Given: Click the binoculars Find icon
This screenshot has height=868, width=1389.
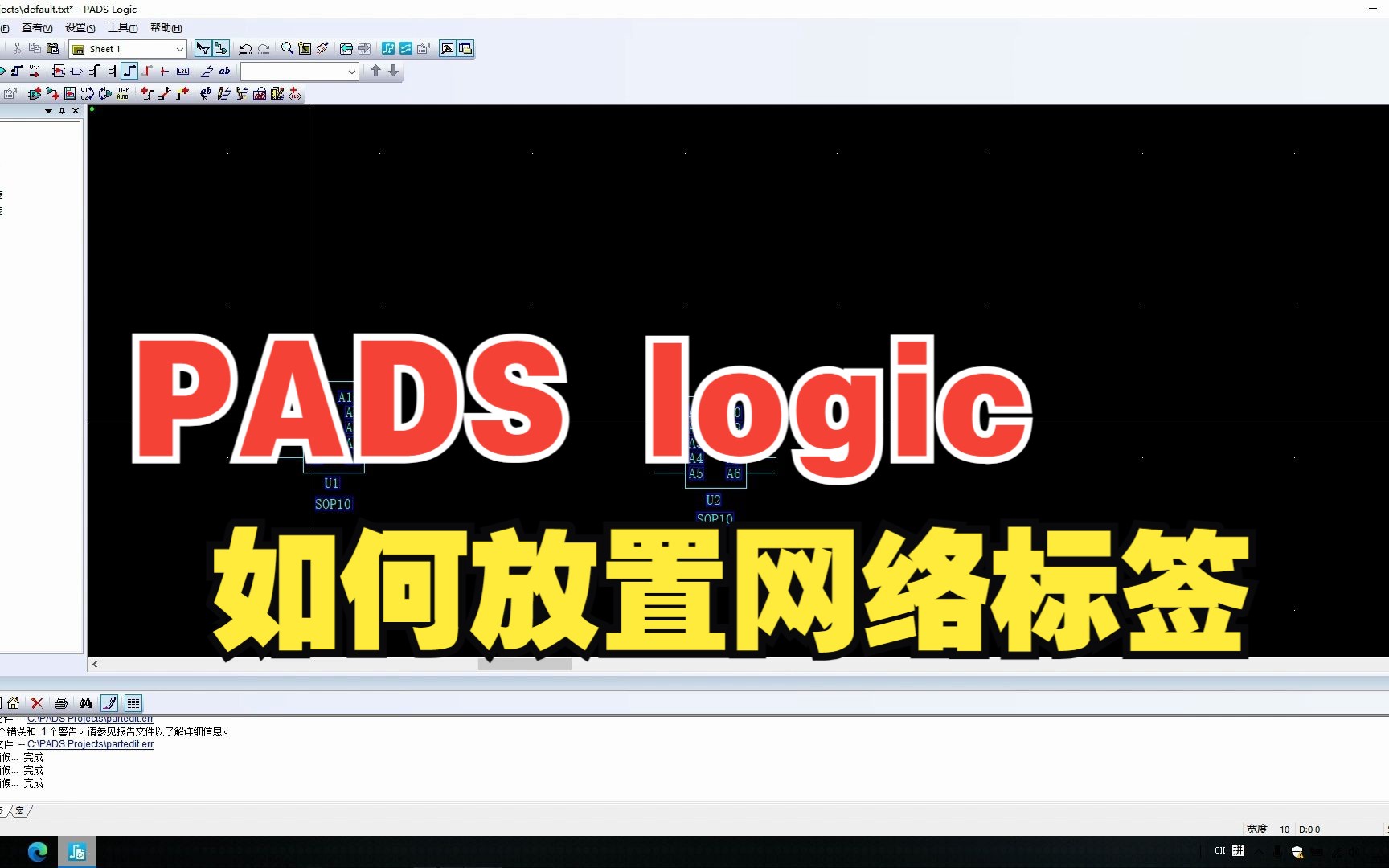Looking at the screenshot, I should [85, 702].
